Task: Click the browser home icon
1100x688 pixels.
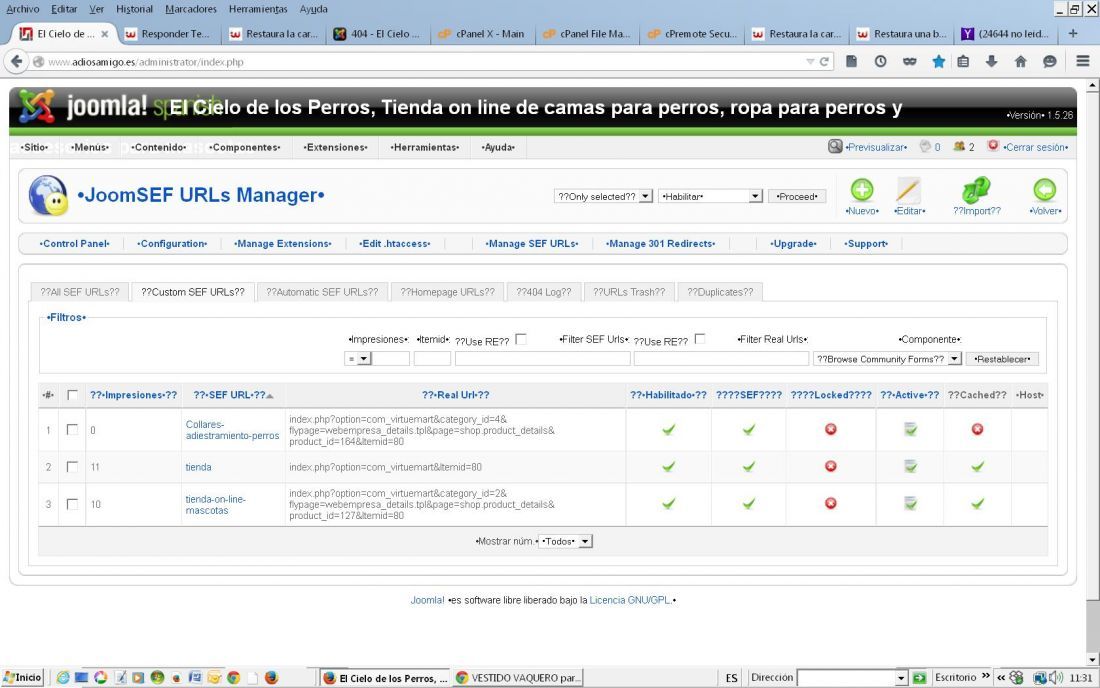Action: click(x=1021, y=62)
